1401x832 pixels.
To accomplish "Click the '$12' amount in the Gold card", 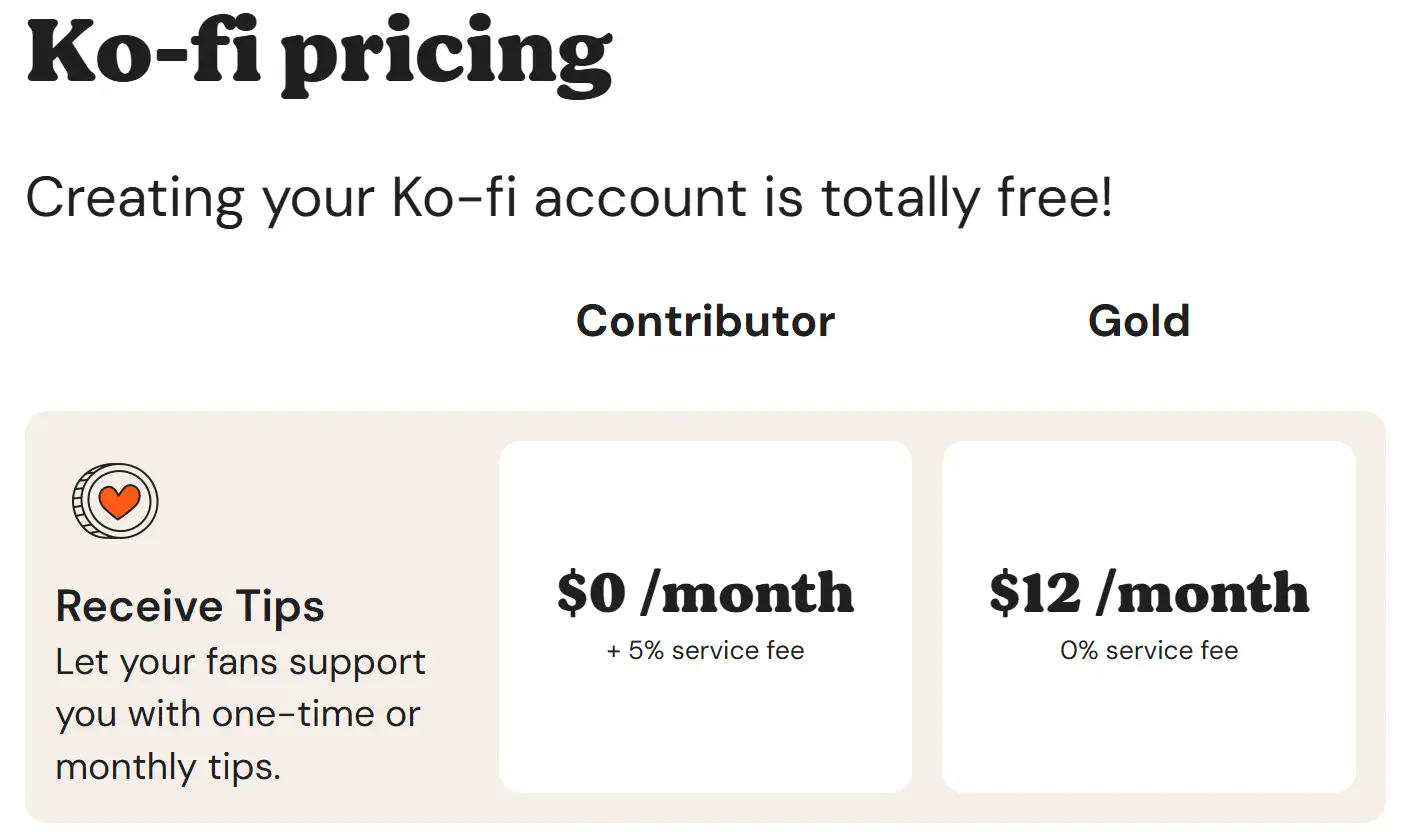I will [x=1035, y=593].
